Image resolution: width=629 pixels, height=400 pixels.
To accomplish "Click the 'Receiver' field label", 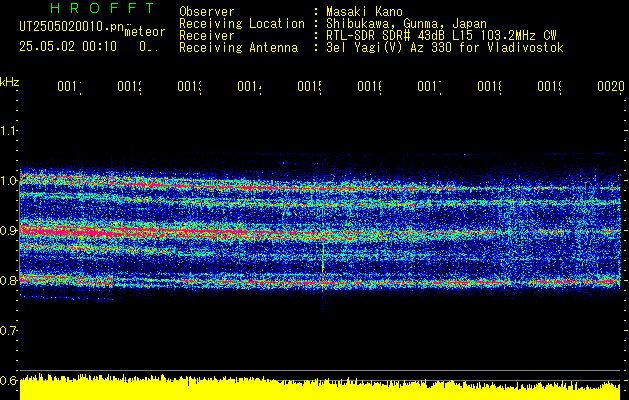I will click(207, 36).
